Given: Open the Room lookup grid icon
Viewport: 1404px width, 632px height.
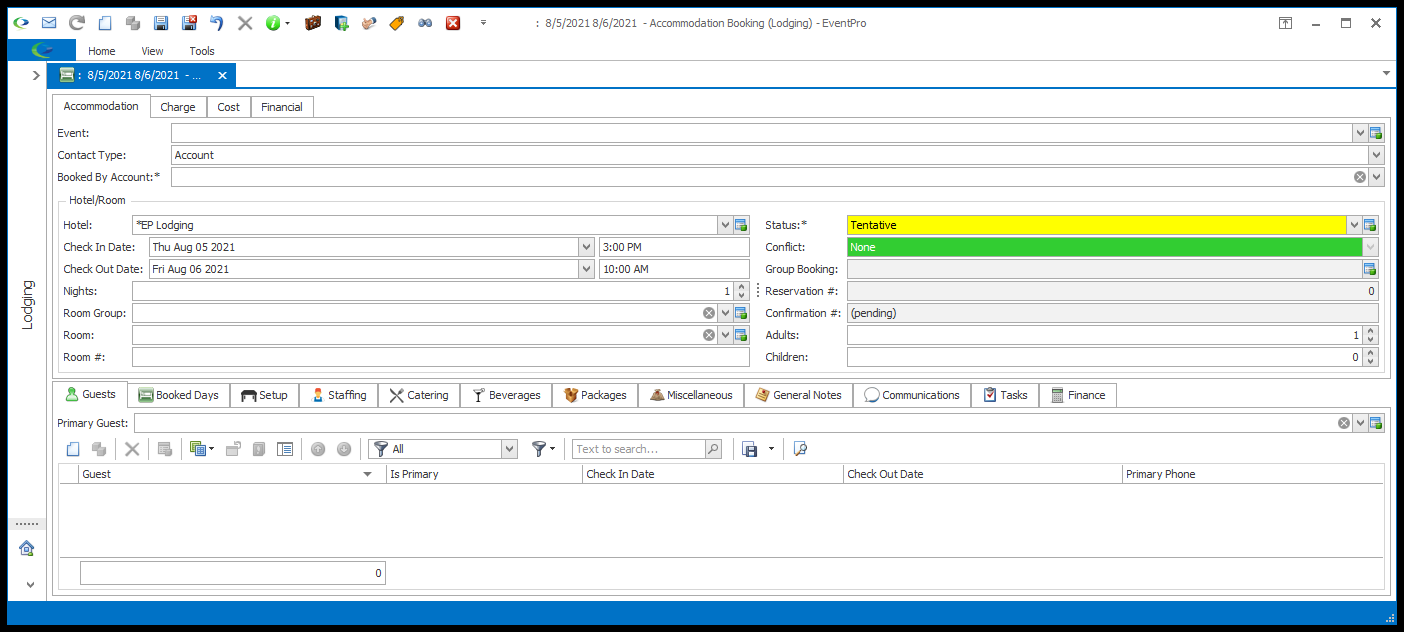Looking at the screenshot, I should coord(741,335).
